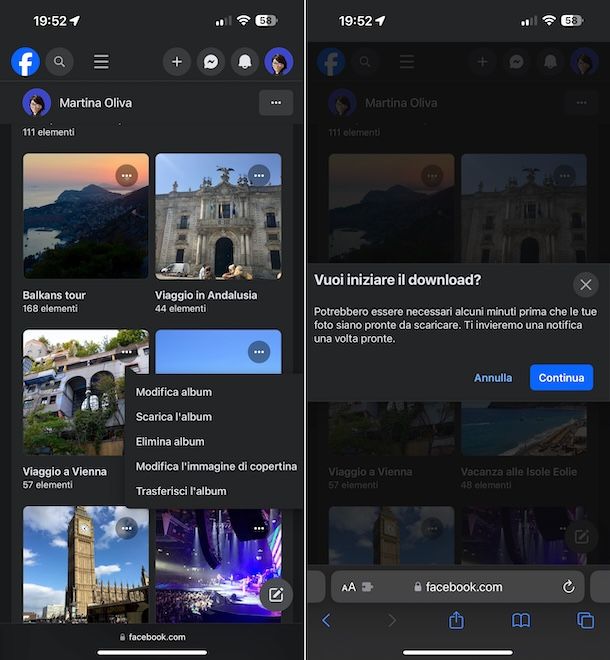Open options on Viaggio in Andalusia album
The height and width of the screenshot is (660, 610).
point(259,176)
